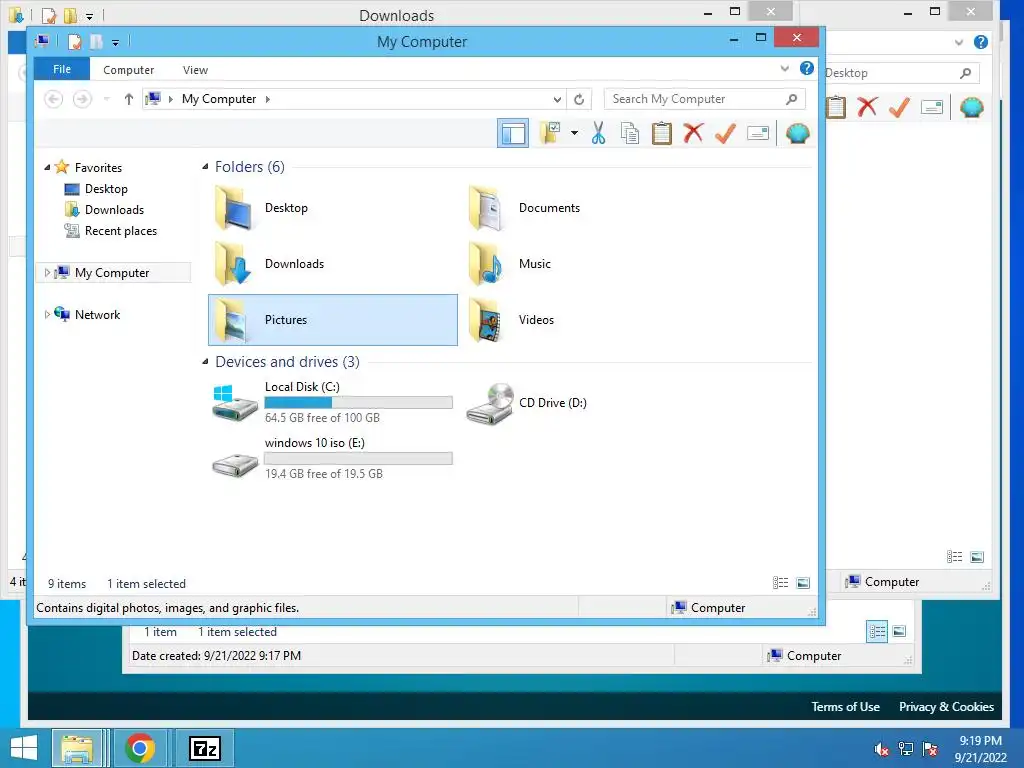Screen dimensions: 1024x768
Task: Click the red X Delete icon in Downloads window
Action: click(x=867, y=107)
